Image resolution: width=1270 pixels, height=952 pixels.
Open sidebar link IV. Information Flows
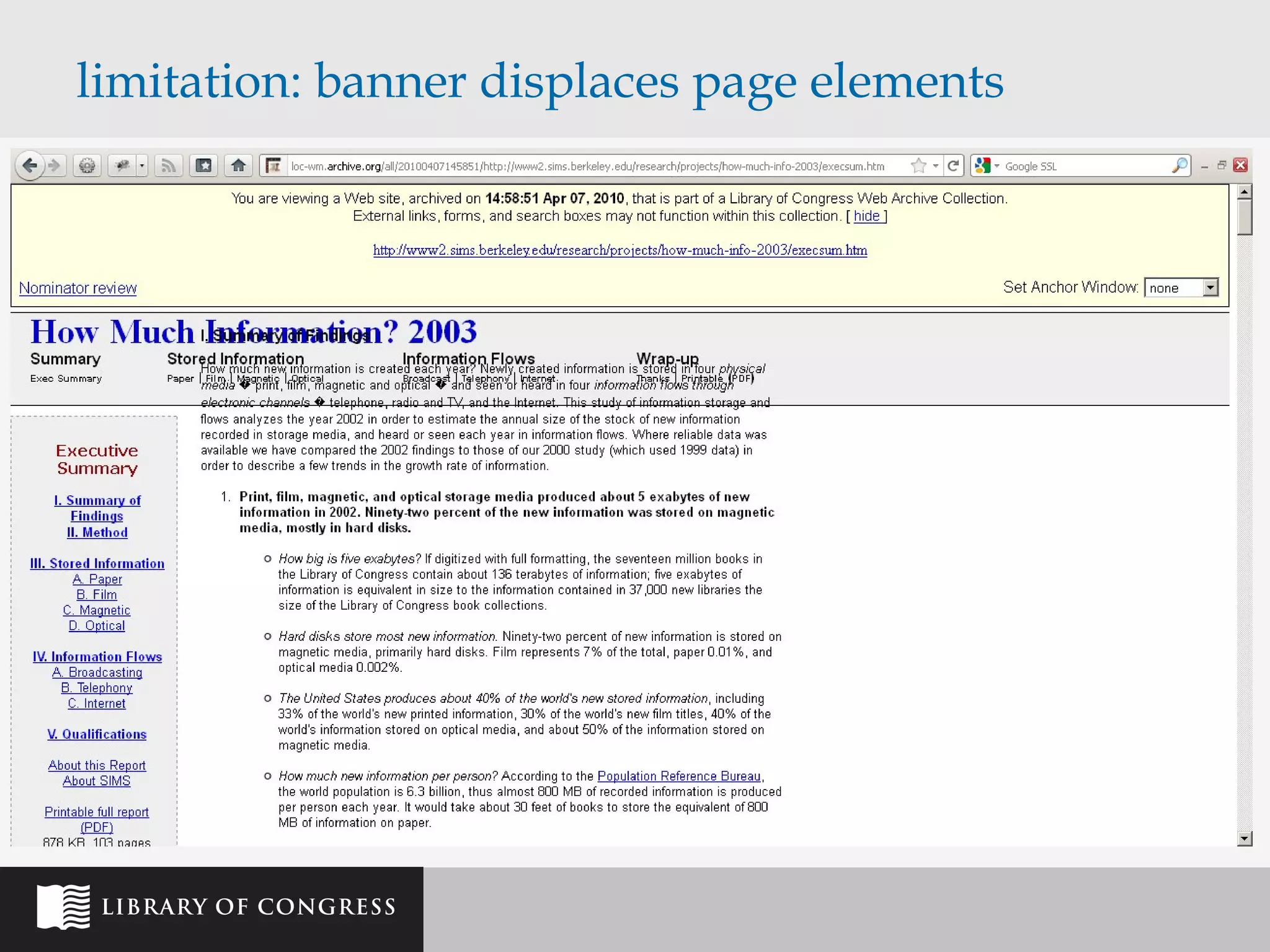(97, 656)
